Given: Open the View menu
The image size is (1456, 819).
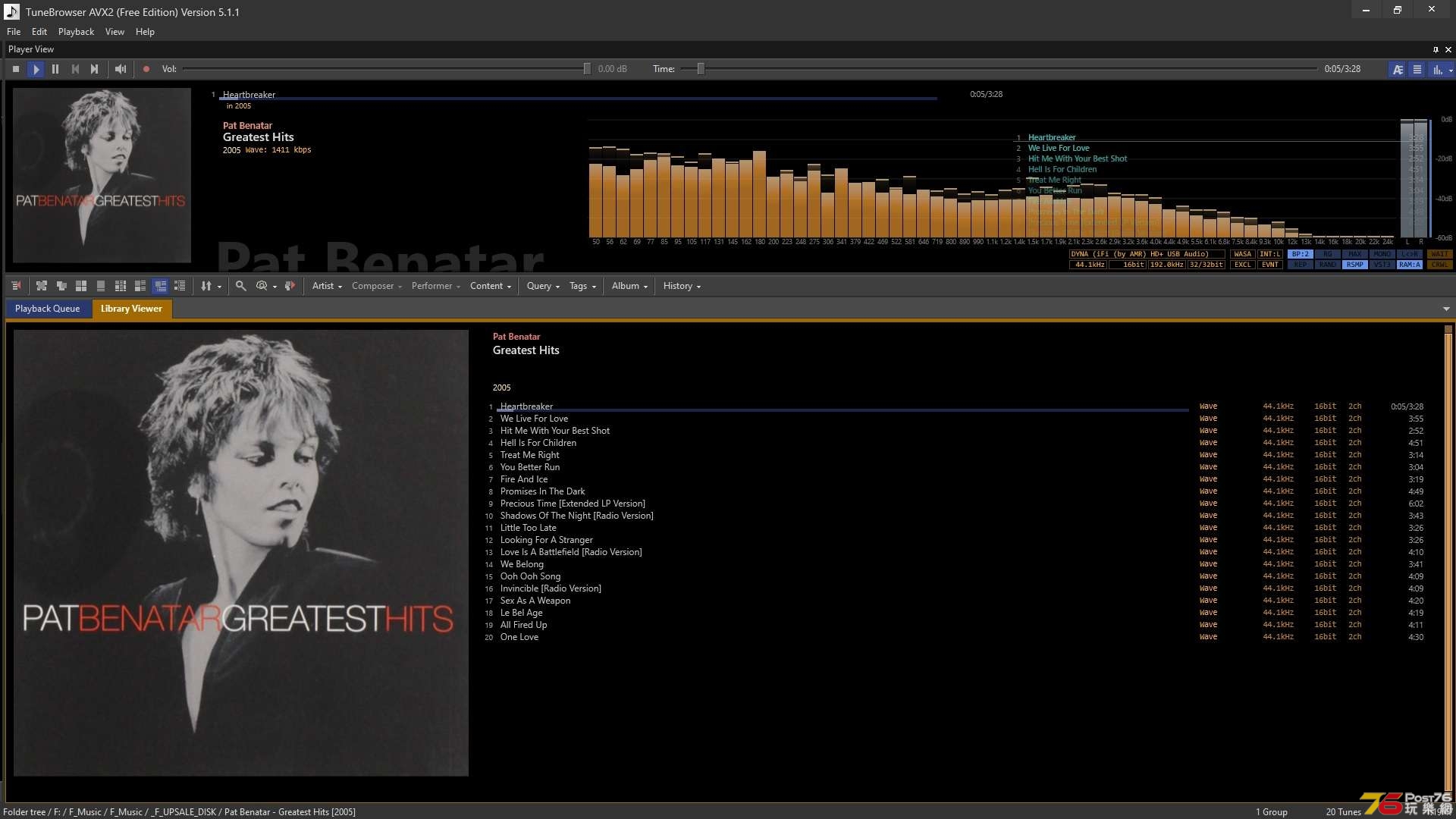Looking at the screenshot, I should 115,32.
